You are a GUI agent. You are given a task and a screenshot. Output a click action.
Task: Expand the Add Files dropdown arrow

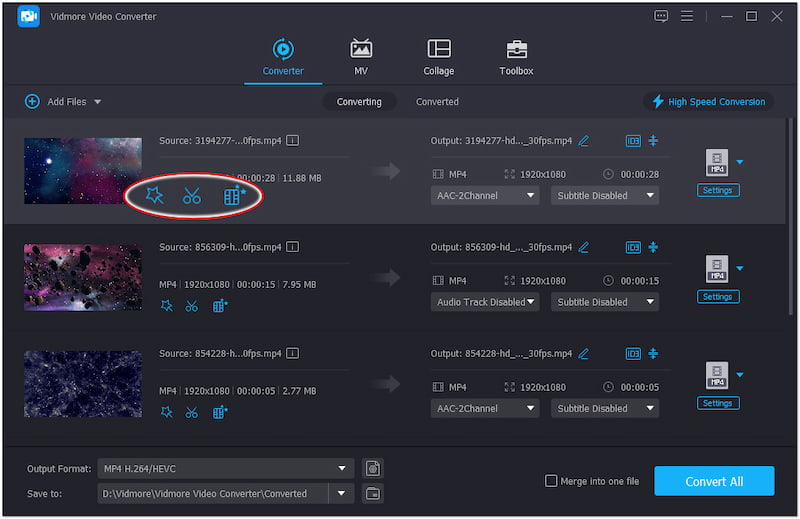coord(98,102)
